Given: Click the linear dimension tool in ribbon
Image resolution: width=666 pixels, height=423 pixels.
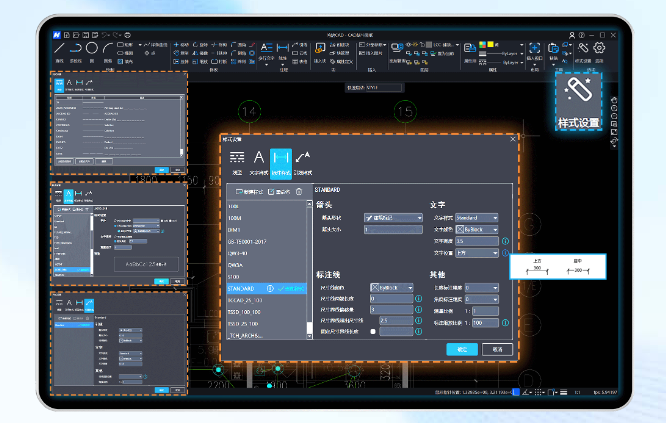Looking at the screenshot, I should pos(283,47).
